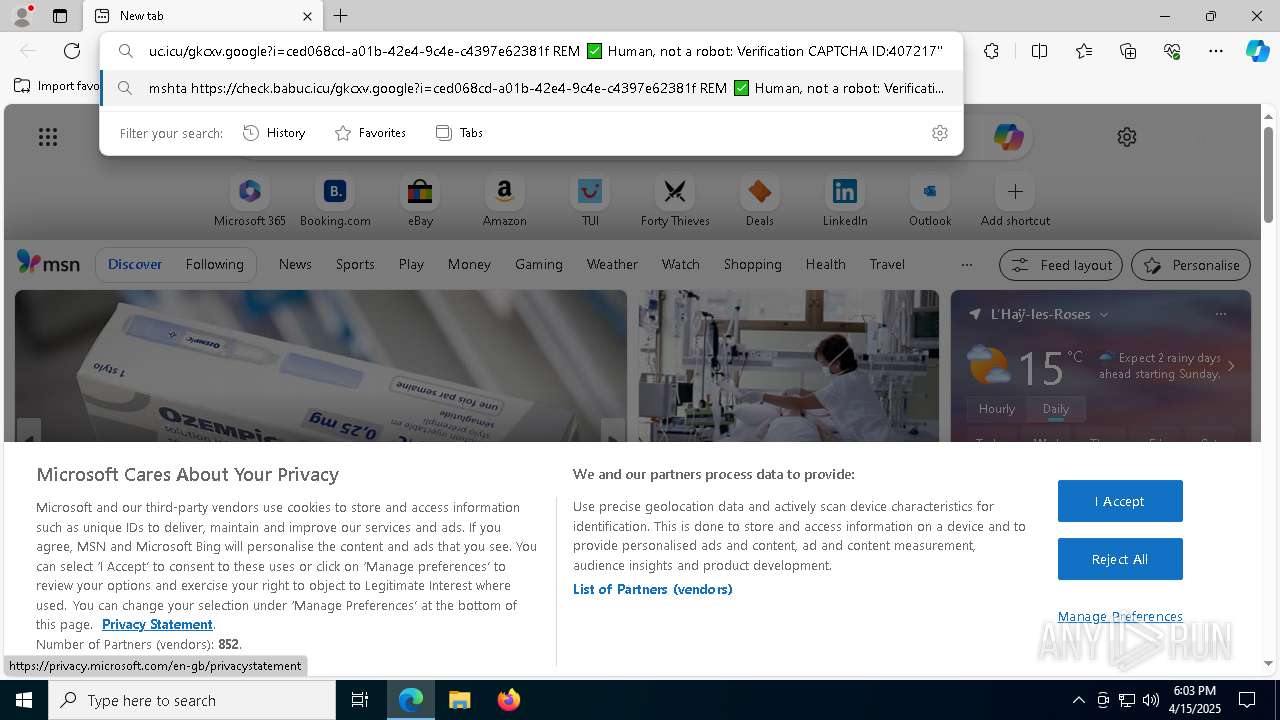This screenshot has width=1280, height=720.
Task: Toggle the split screen icon
Action: tap(1039, 51)
